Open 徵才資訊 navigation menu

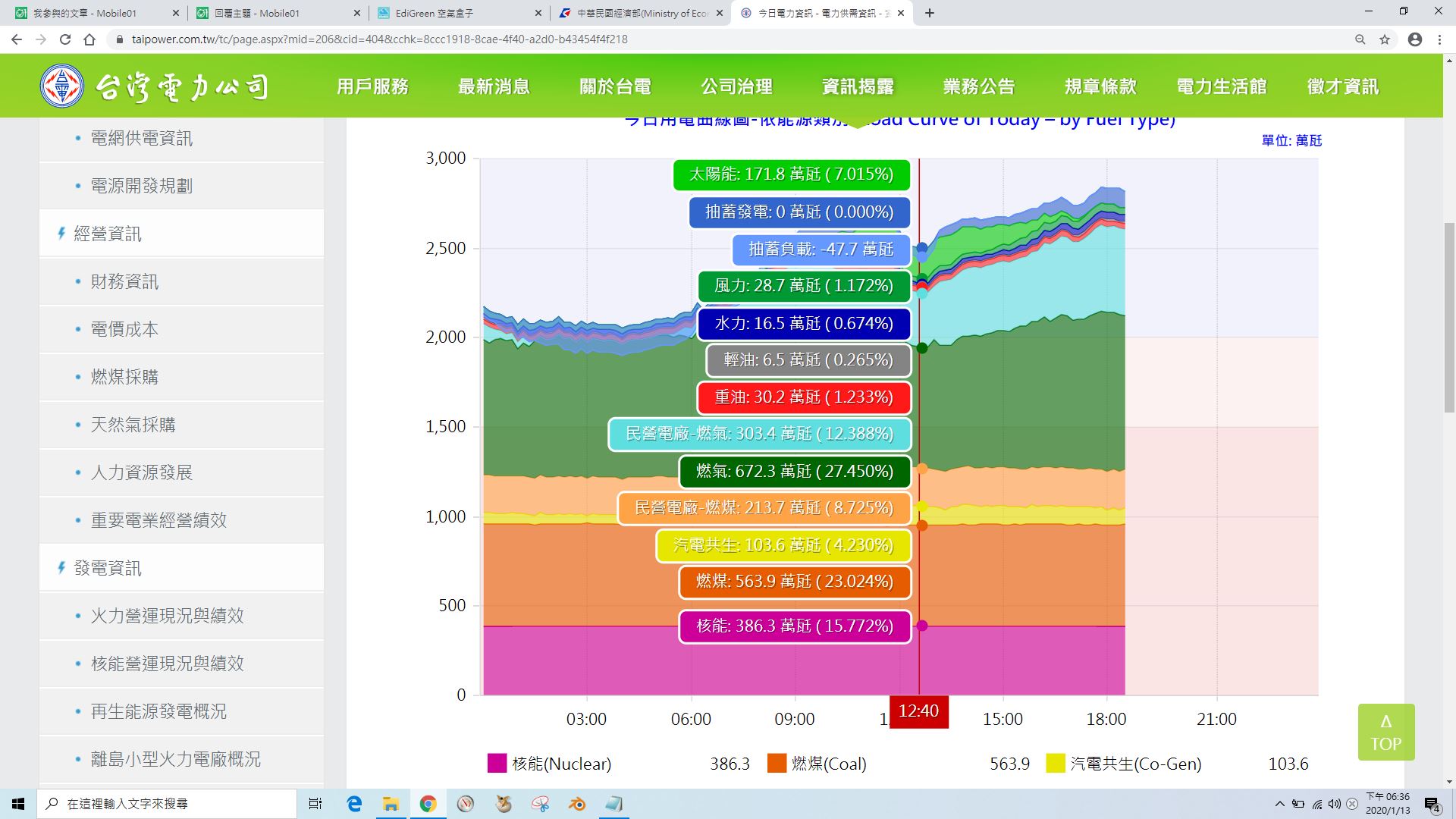[1343, 86]
